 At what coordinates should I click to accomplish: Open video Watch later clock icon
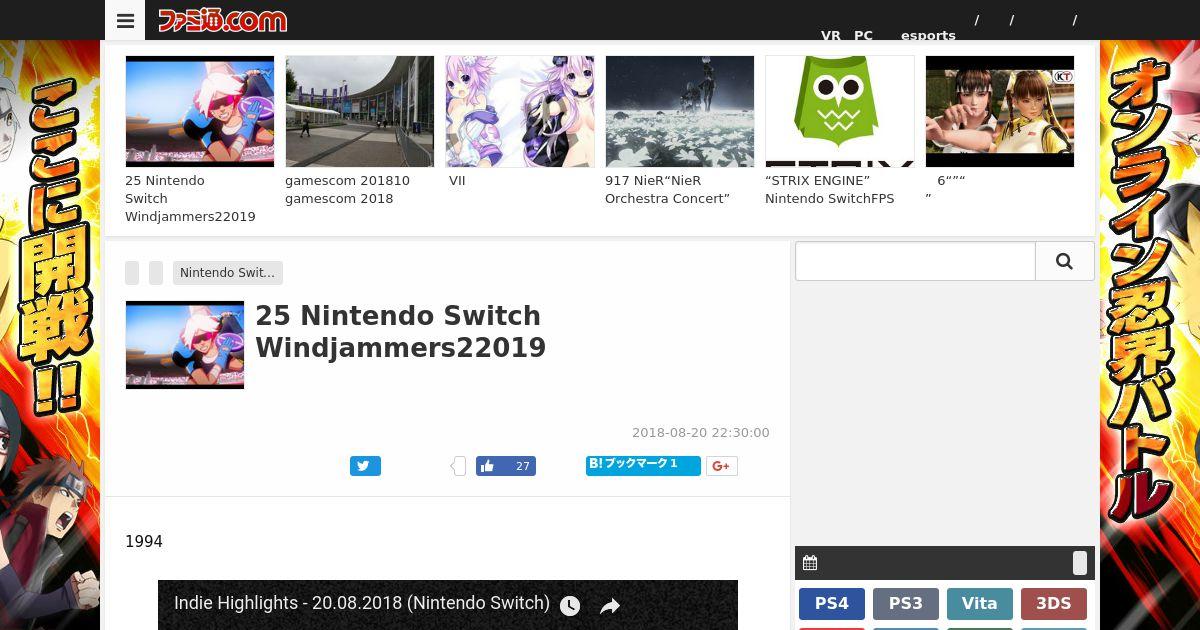[570, 605]
